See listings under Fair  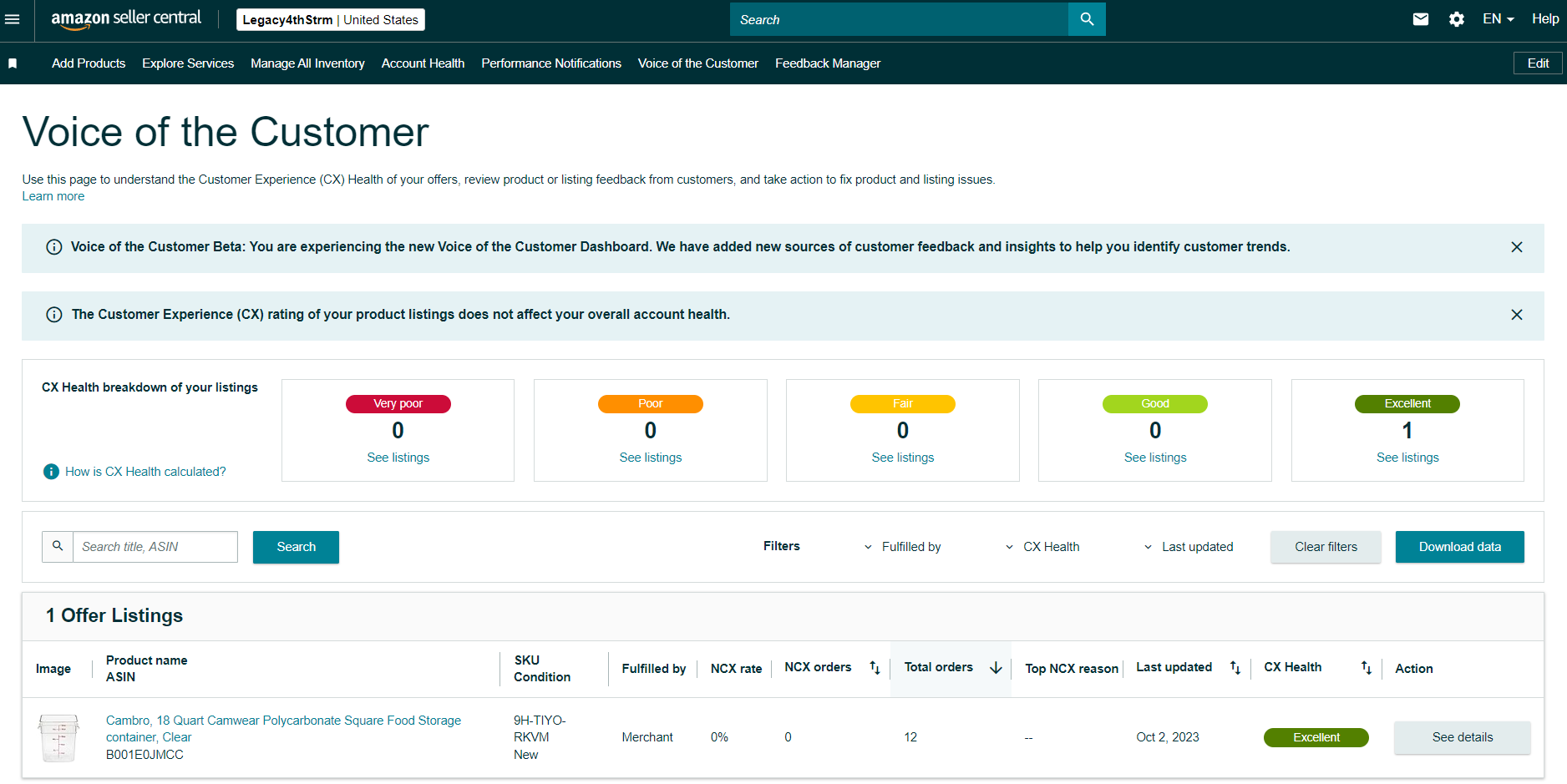903,458
